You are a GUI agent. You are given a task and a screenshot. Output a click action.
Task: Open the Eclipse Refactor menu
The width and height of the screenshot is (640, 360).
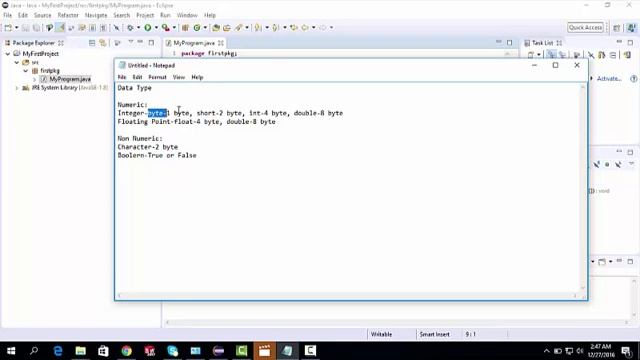coord(68,15)
